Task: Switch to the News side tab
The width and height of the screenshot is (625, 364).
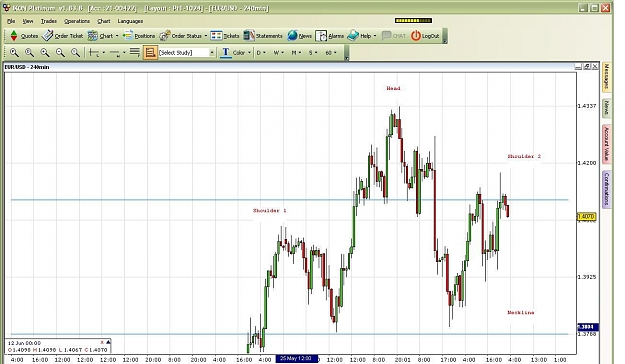Action: (606, 108)
